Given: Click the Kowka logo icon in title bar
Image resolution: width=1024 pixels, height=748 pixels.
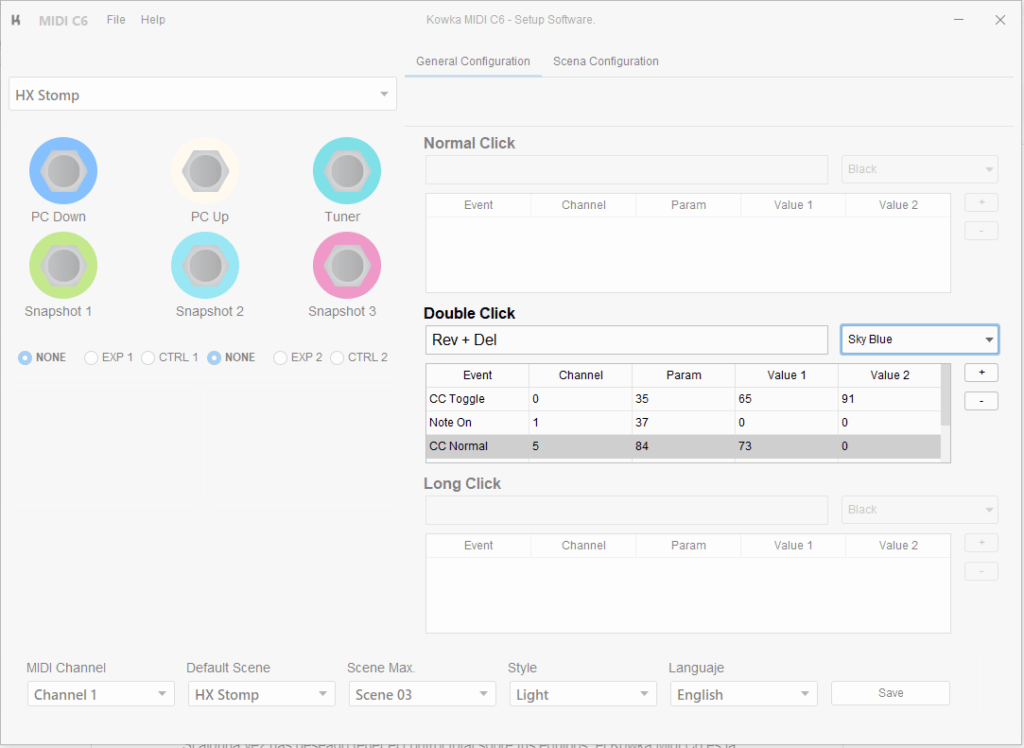Looking at the screenshot, I should coord(16,20).
